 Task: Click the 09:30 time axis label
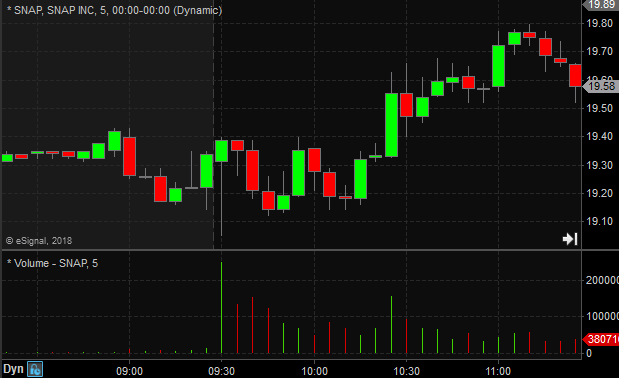[x=221, y=371]
